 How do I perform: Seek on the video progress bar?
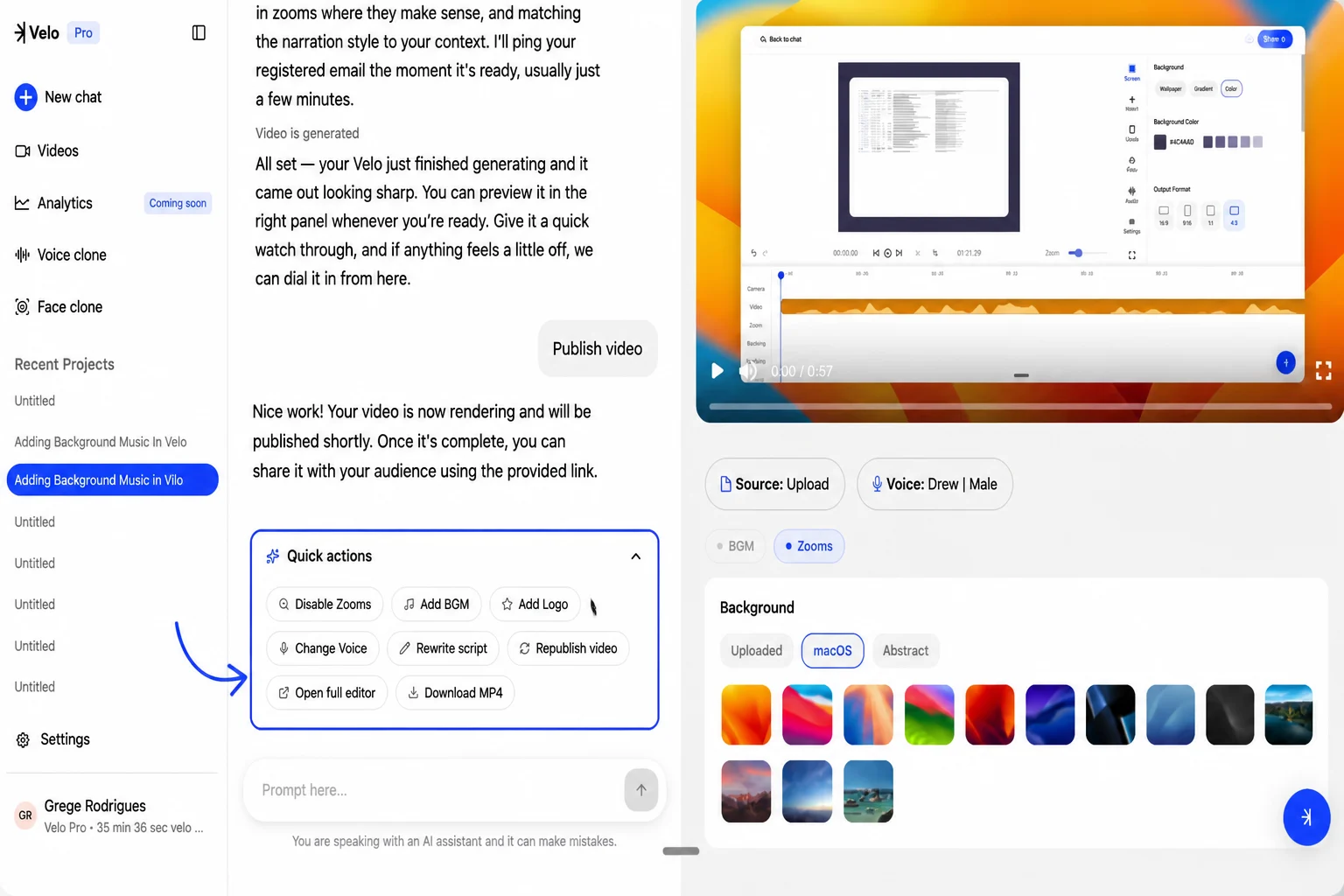click(1020, 406)
